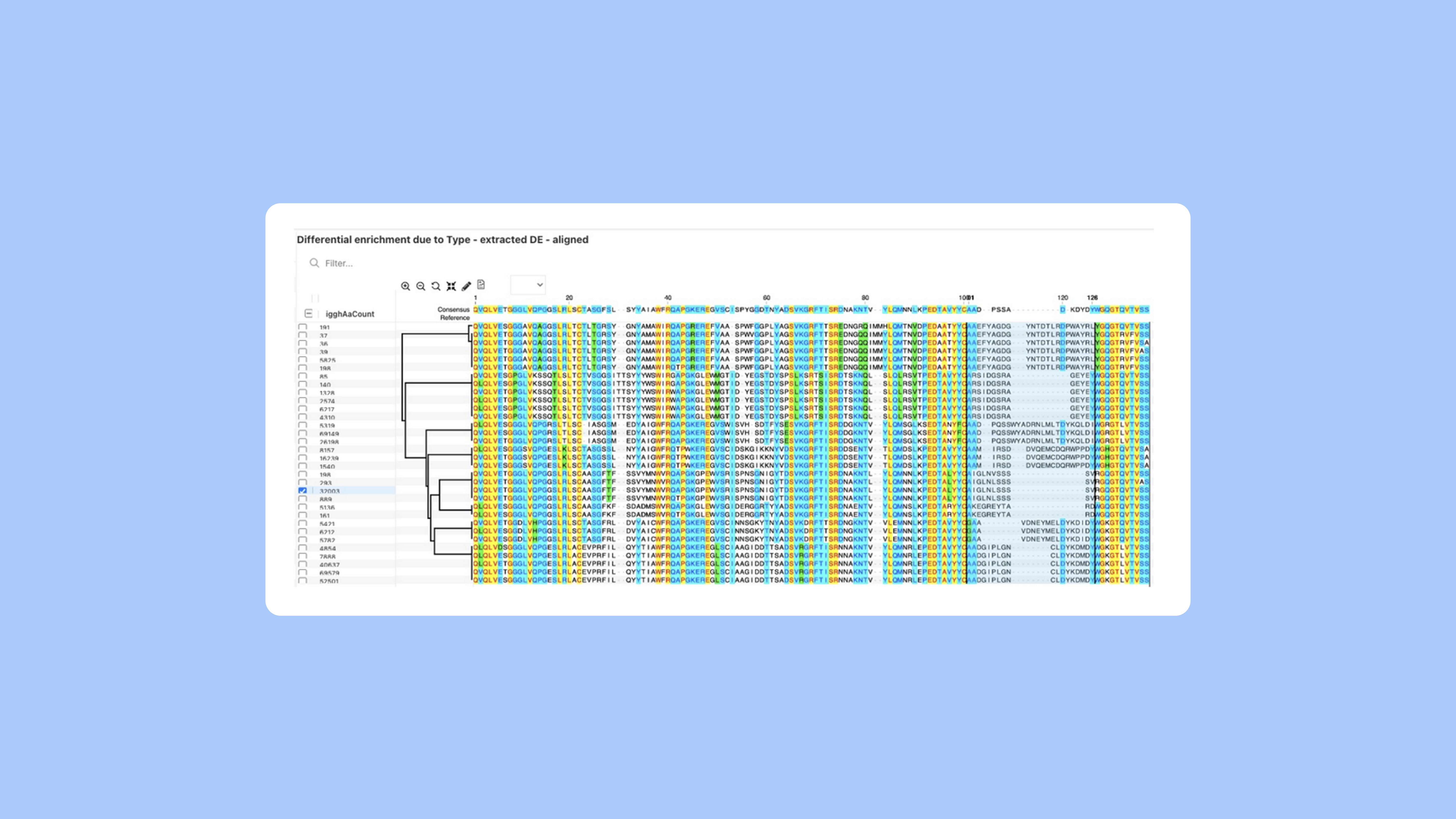Click the igghAaCount column header

tap(350, 314)
